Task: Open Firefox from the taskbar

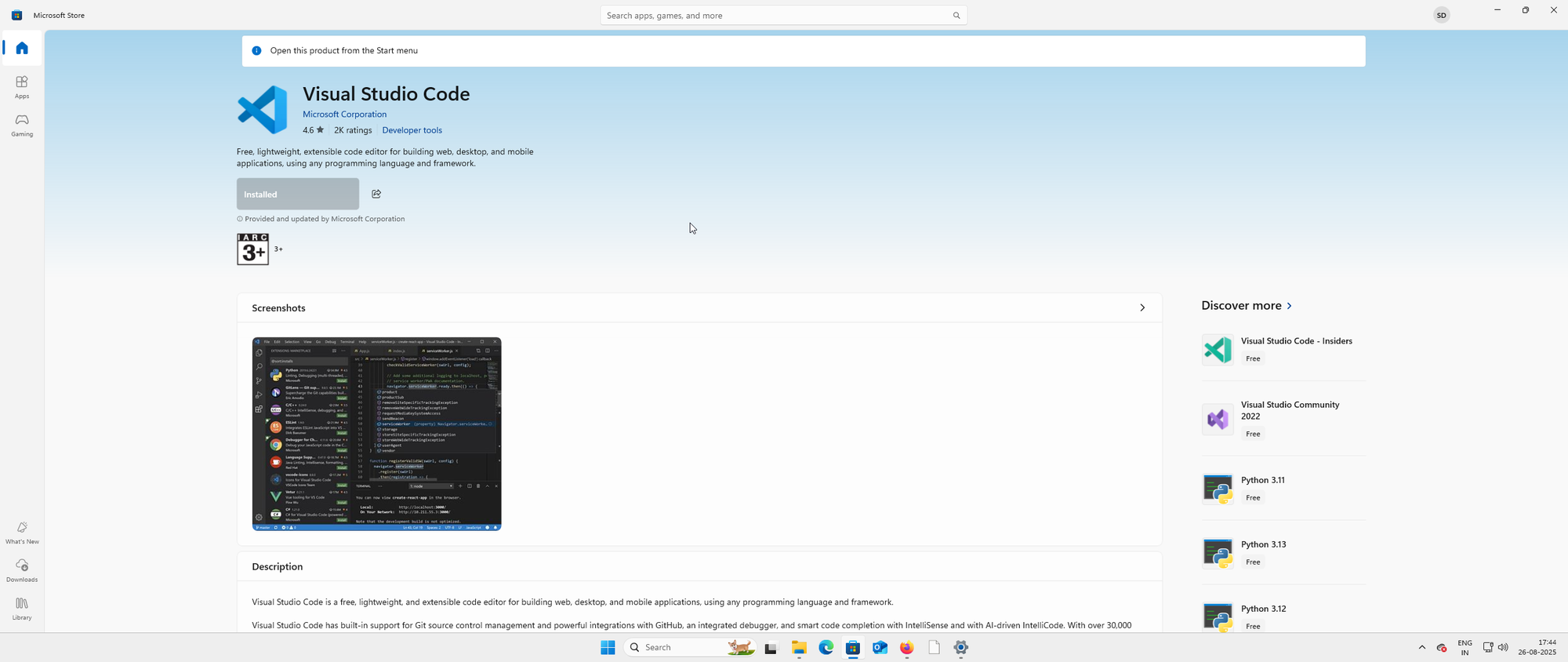Action: click(907, 647)
